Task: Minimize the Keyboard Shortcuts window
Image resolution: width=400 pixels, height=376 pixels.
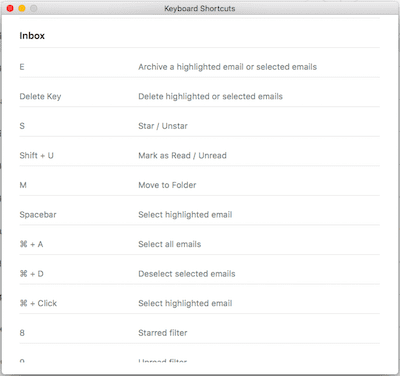Action: (22, 8)
